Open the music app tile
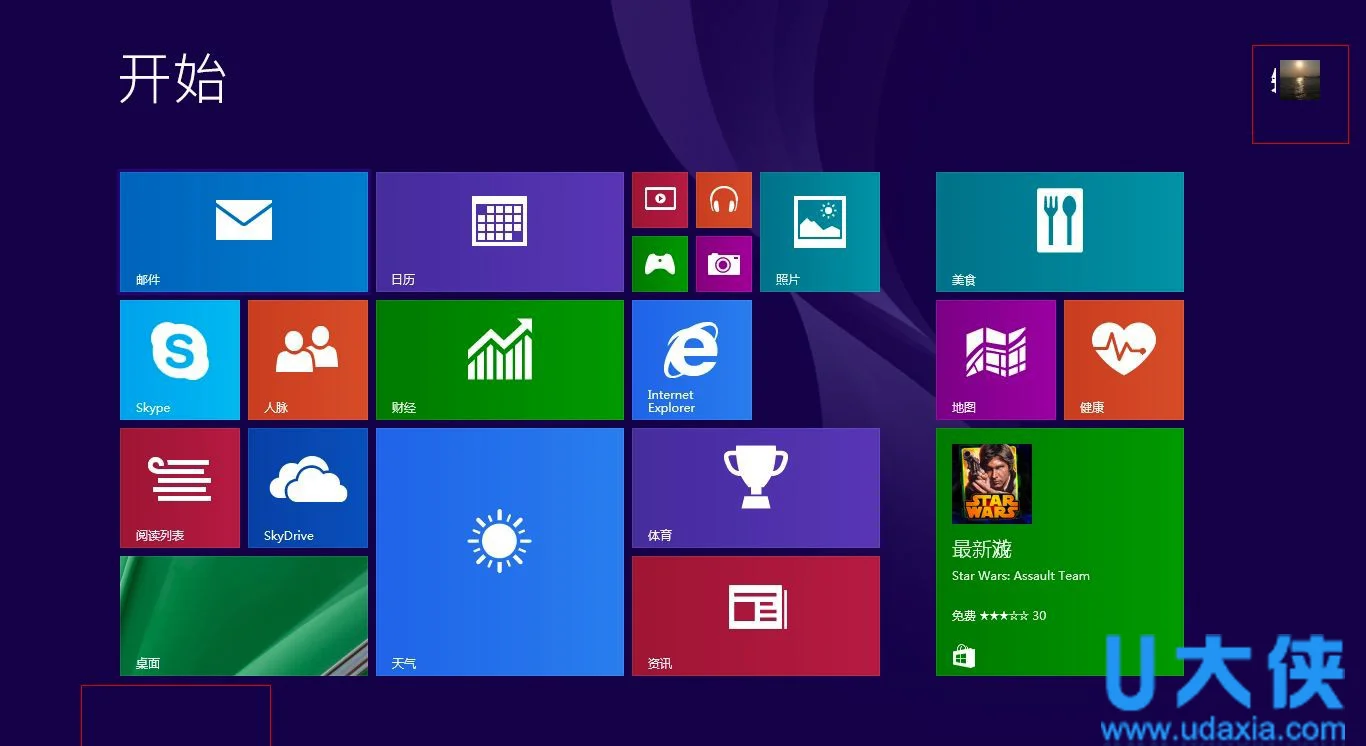 pyautogui.click(x=723, y=199)
